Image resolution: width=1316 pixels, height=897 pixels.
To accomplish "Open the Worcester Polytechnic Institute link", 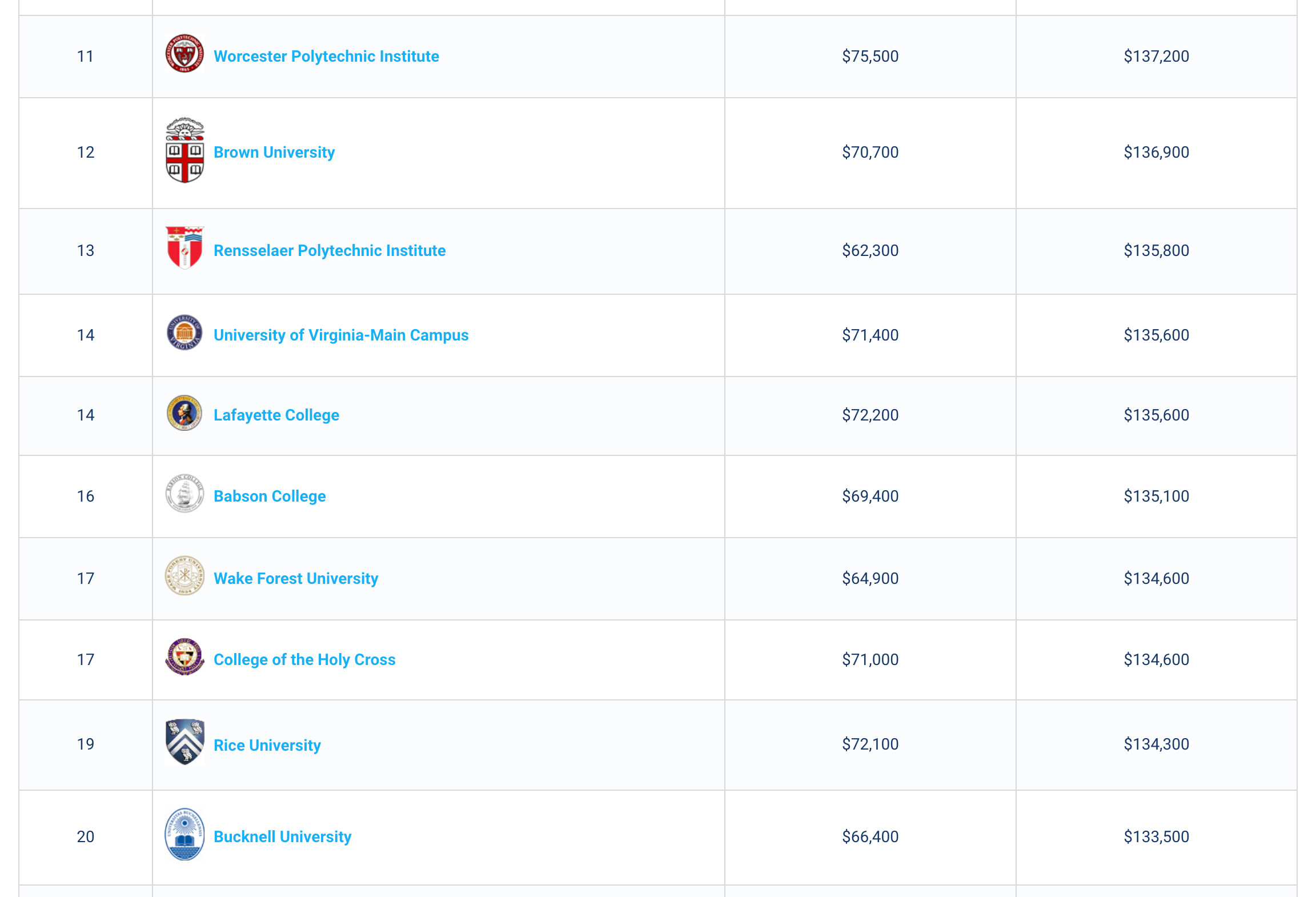I will click(x=326, y=56).
